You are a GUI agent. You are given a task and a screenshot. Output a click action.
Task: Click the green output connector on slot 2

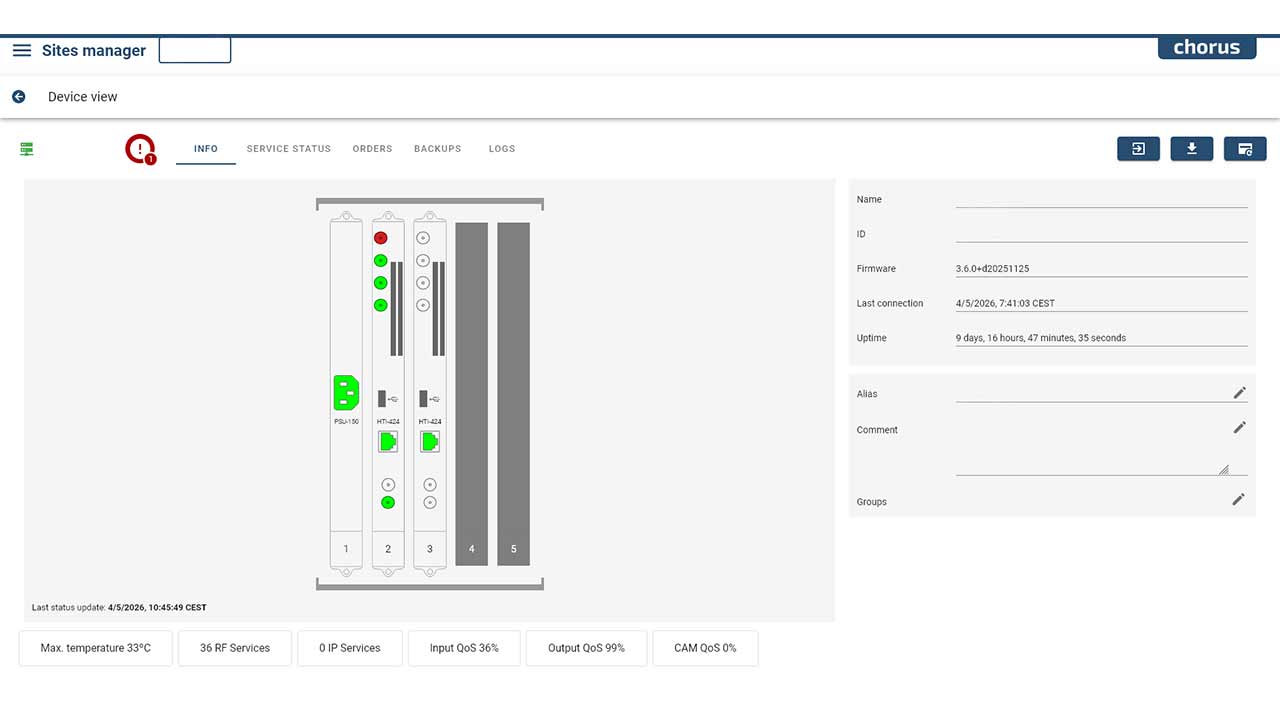pyautogui.click(x=388, y=502)
